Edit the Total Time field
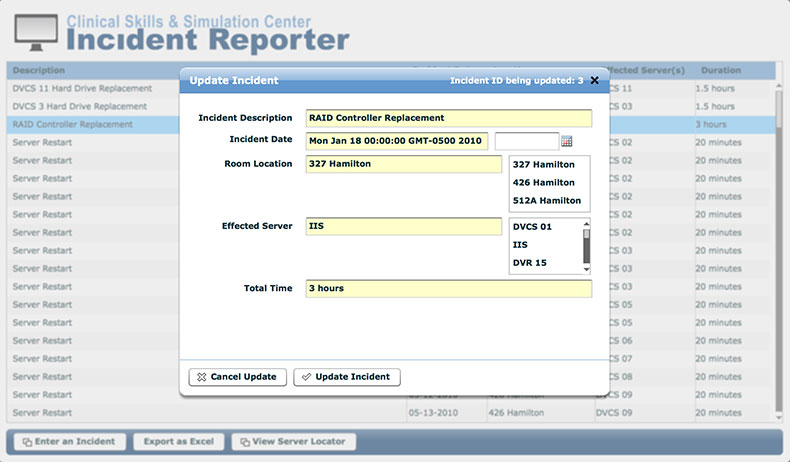The width and height of the screenshot is (790, 462). pyautogui.click(x=448, y=289)
